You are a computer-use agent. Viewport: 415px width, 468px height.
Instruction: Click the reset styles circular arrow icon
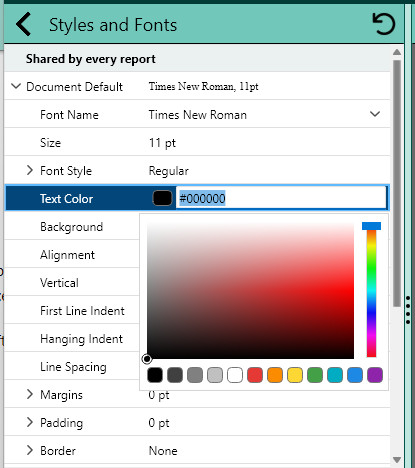(384, 24)
